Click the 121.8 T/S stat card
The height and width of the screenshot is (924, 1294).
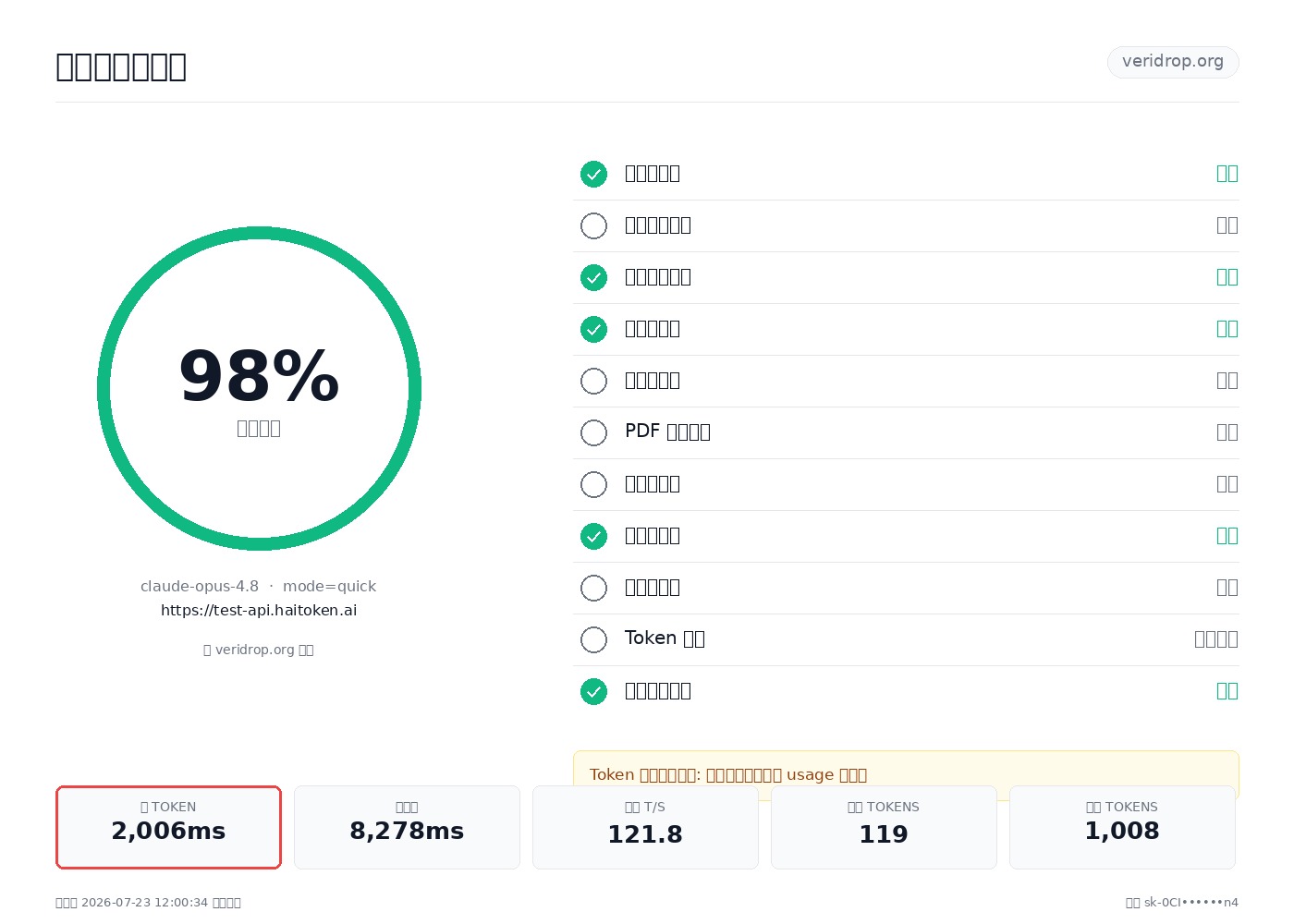(645, 827)
